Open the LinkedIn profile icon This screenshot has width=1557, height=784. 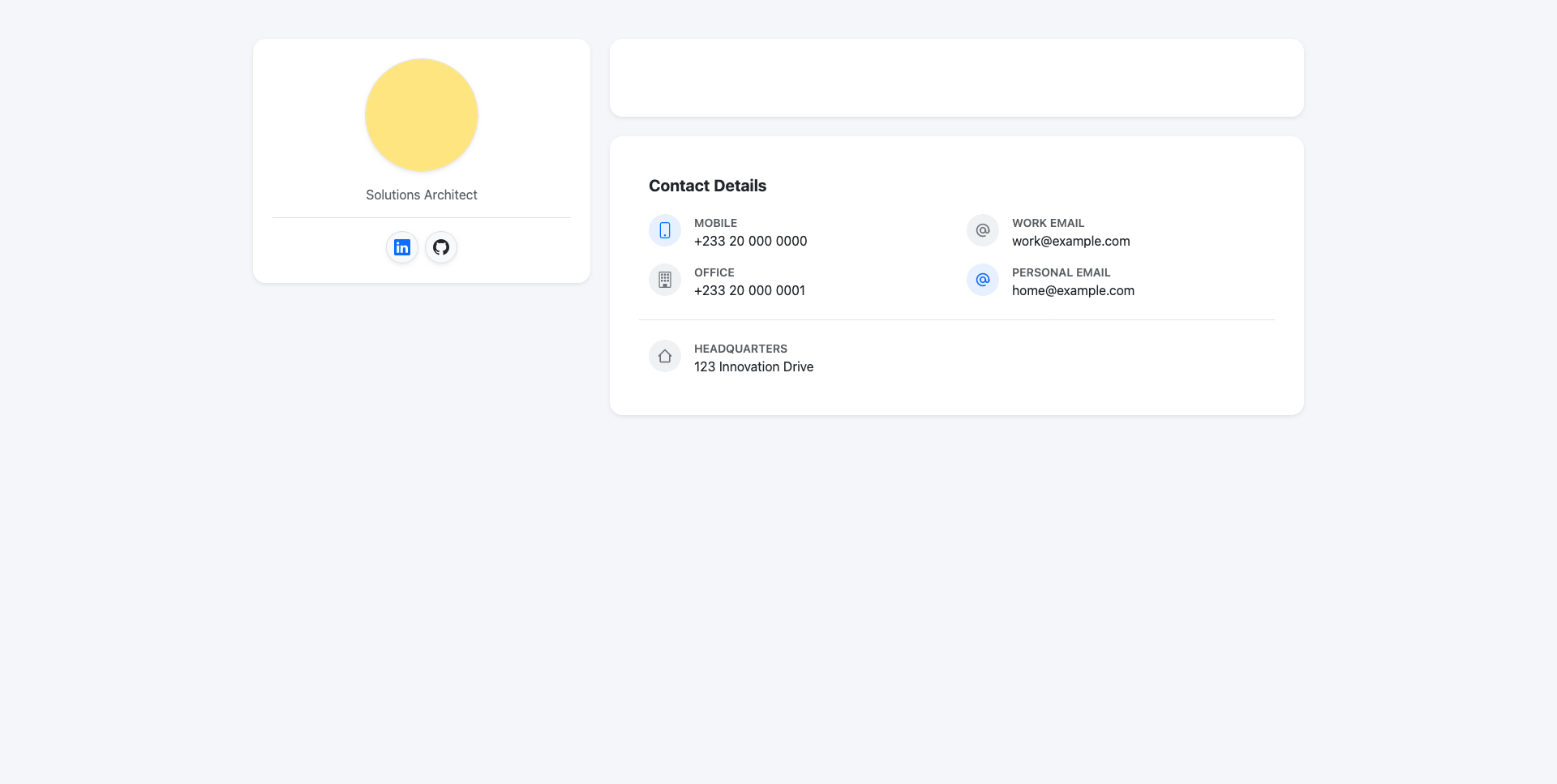[x=402, y=247]
